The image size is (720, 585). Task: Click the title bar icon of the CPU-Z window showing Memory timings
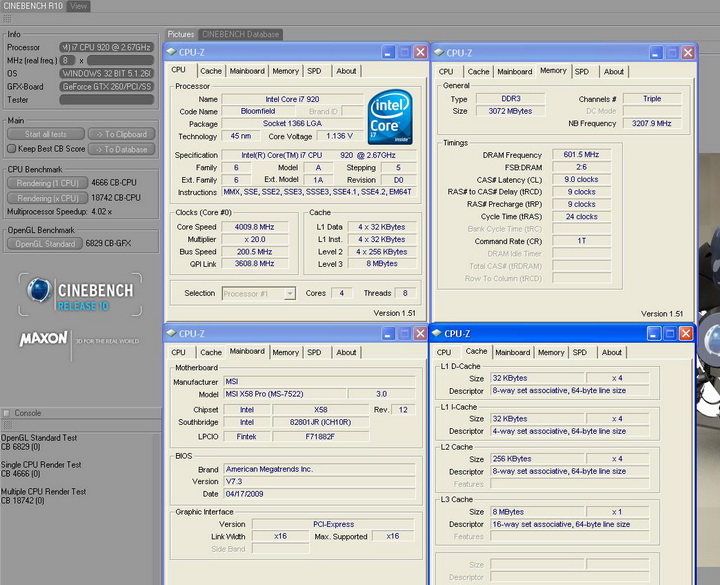(x=440, y=52)
